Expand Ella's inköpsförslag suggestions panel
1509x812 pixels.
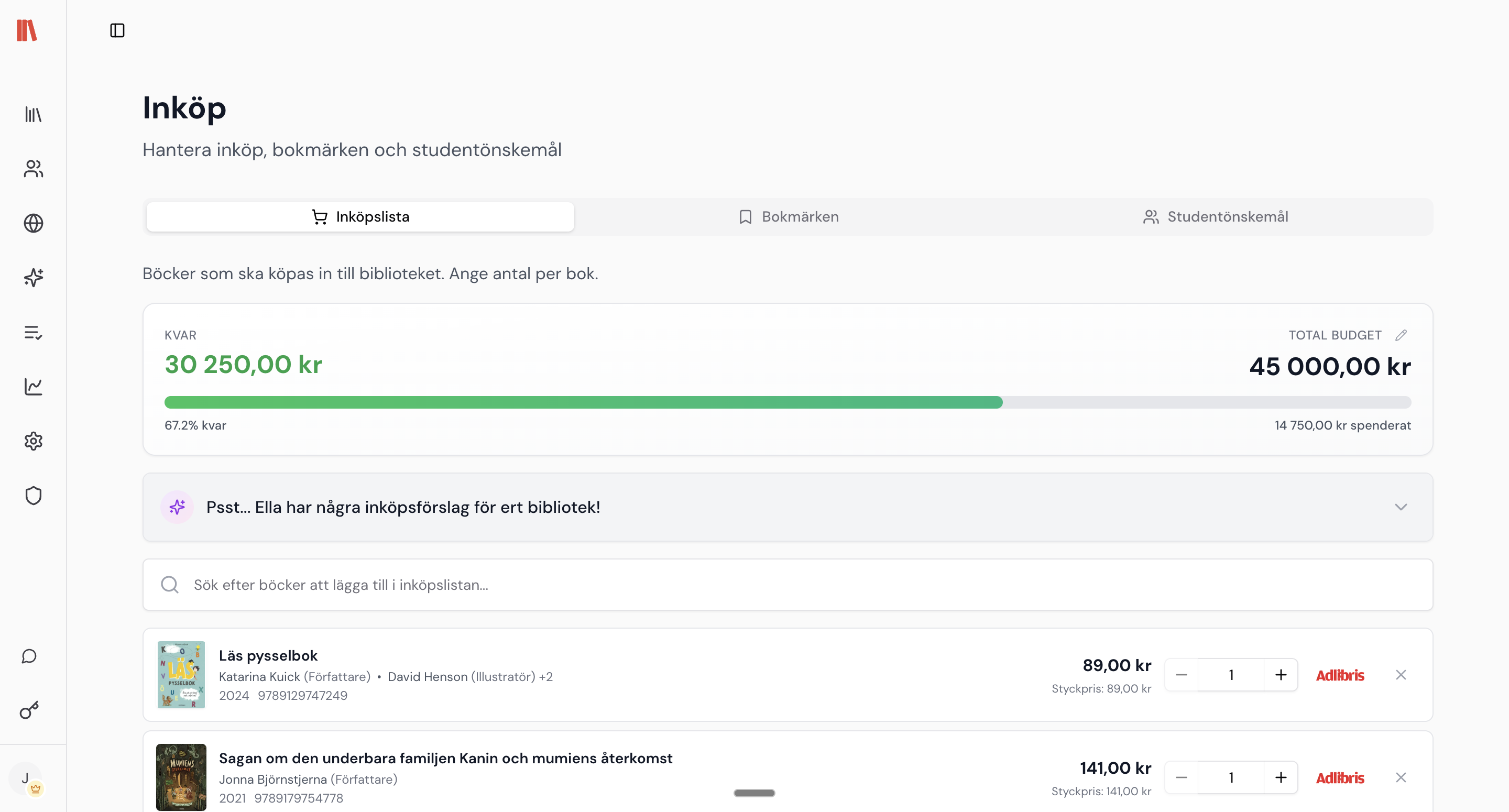pos(1401,507)
